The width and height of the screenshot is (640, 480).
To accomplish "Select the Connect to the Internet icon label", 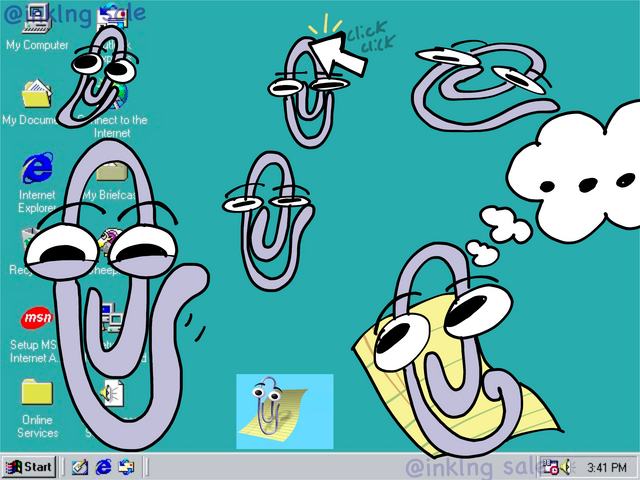I will pos(112,127).
